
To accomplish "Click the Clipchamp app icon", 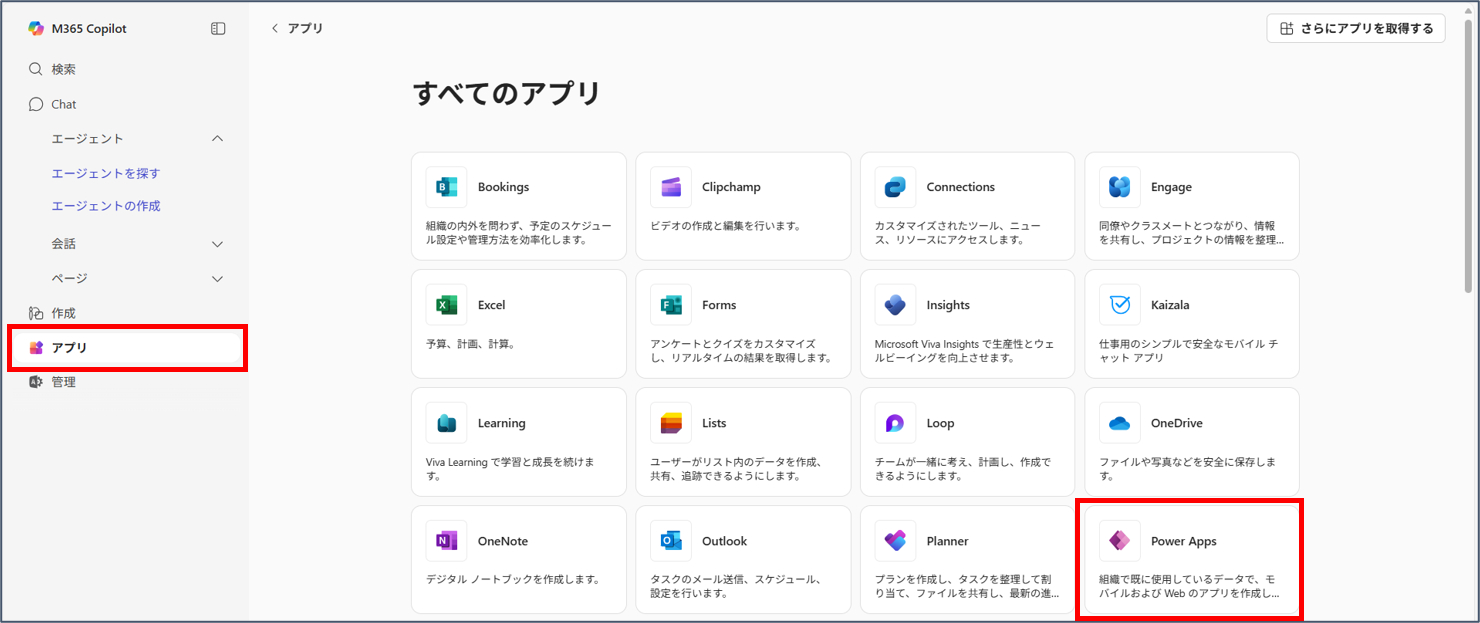I will pyautogui.click(x=671, y=187).
